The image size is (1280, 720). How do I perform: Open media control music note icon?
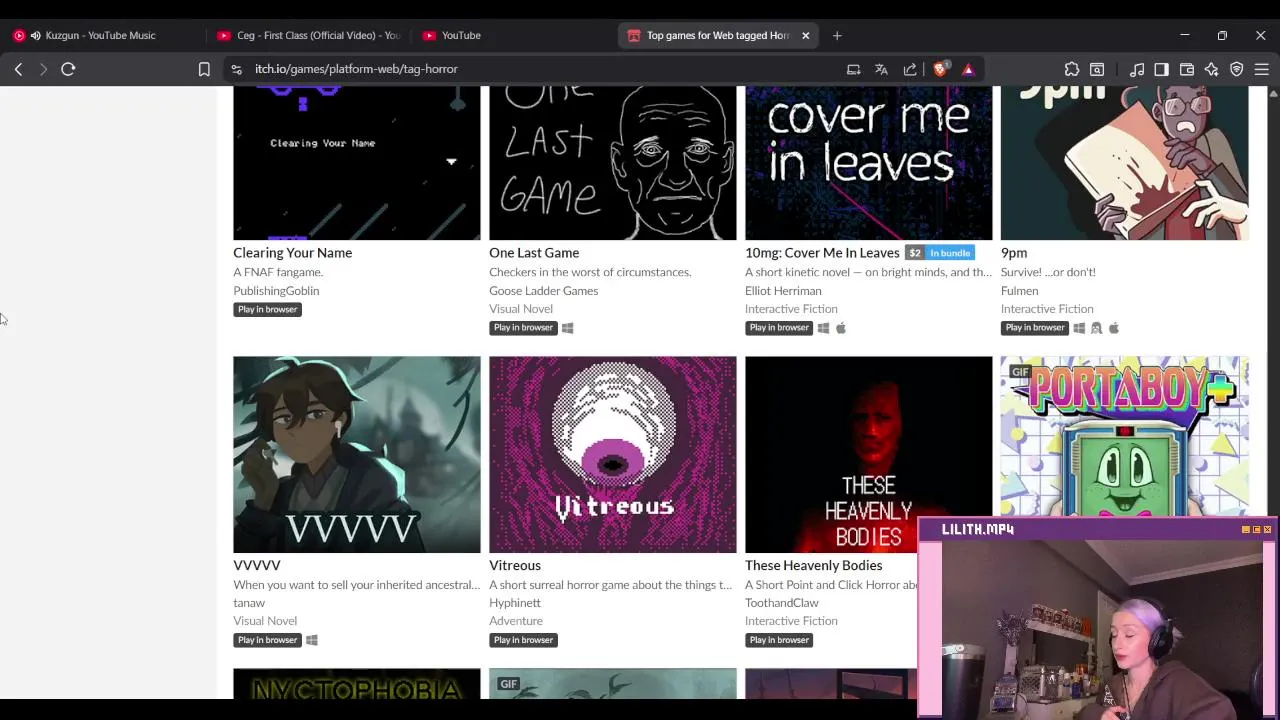pyautogui.click(x=1137, y=69)
